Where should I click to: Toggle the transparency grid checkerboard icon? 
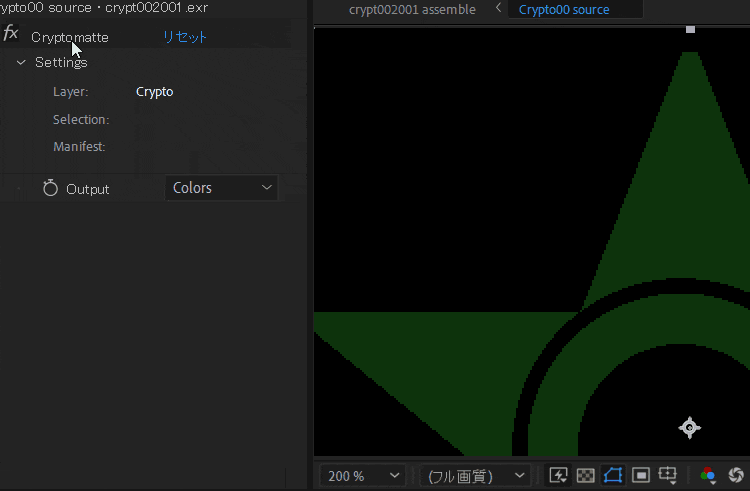[585, 475]
